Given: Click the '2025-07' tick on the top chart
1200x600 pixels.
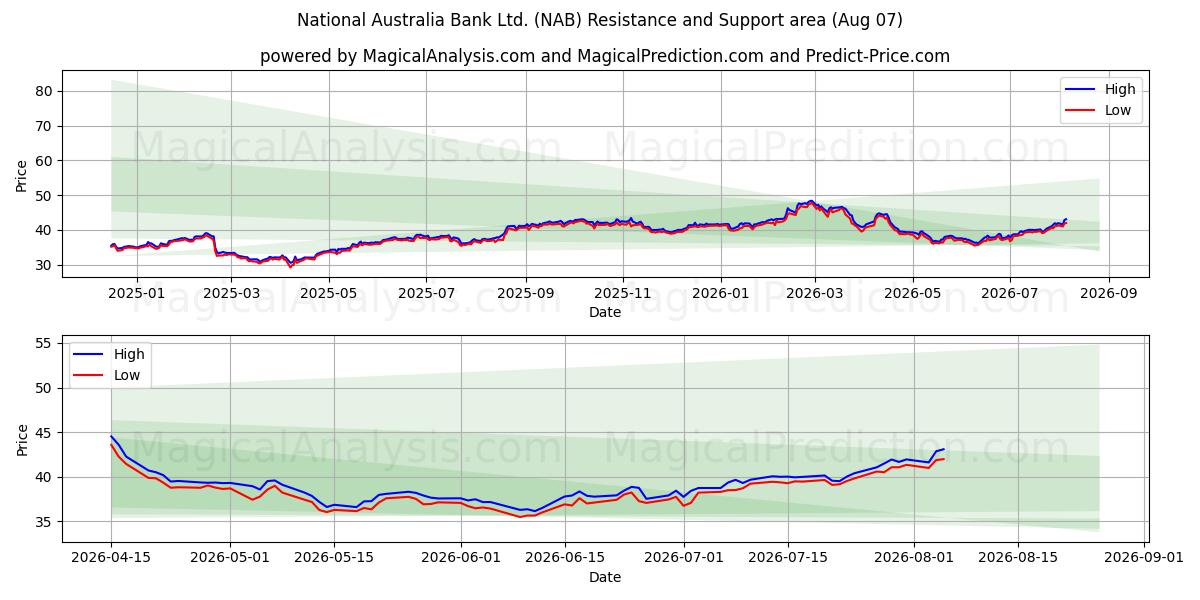Looking at the screenshot, I should coord(427,294).
